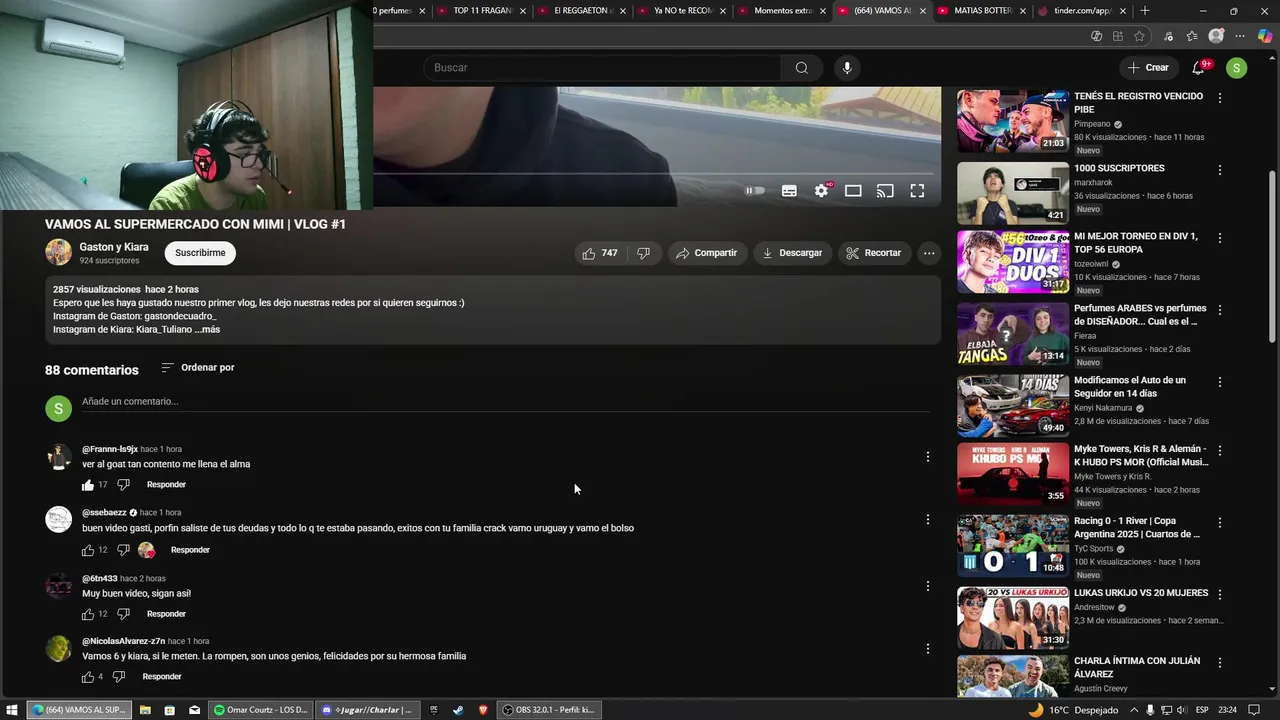Subscribe to Gaston y Kiara channel

point(200,253)
